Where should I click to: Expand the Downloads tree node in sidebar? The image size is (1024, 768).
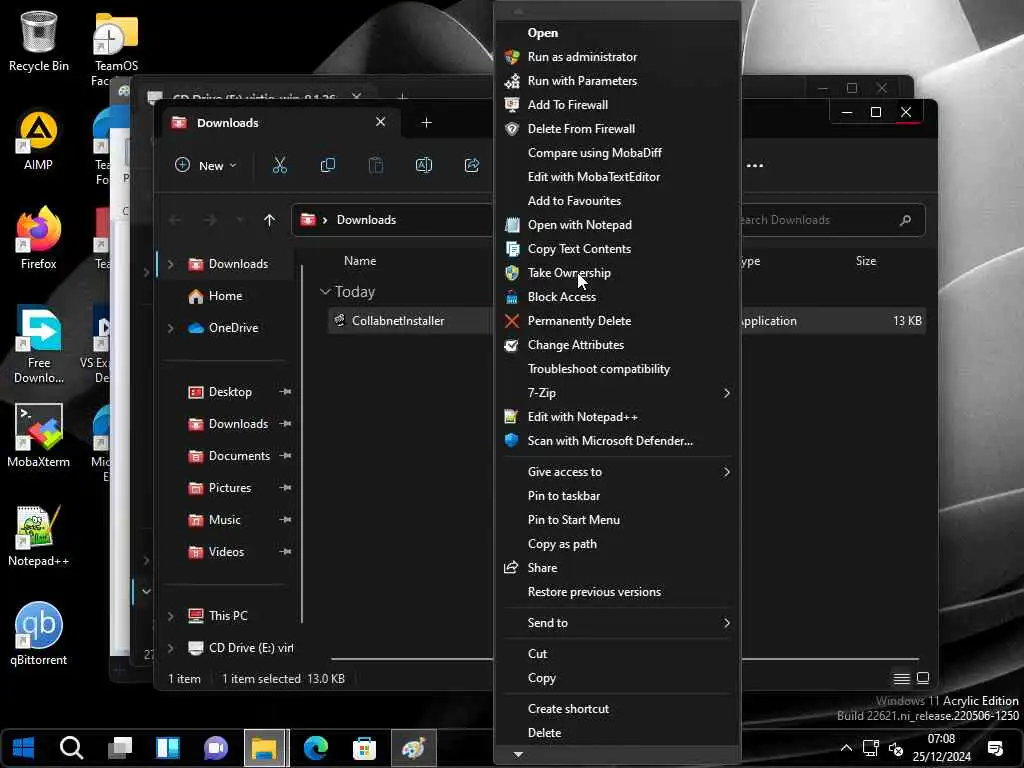tap(171, 264)
